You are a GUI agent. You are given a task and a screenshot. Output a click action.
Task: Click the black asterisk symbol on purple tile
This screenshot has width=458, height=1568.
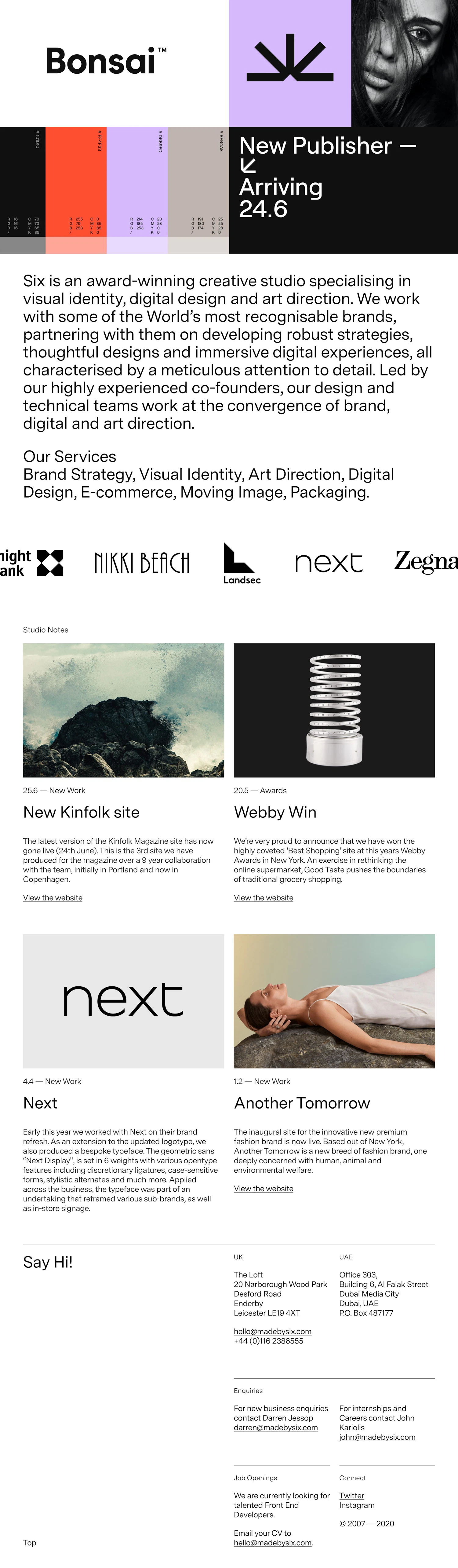tap(289, 57)
